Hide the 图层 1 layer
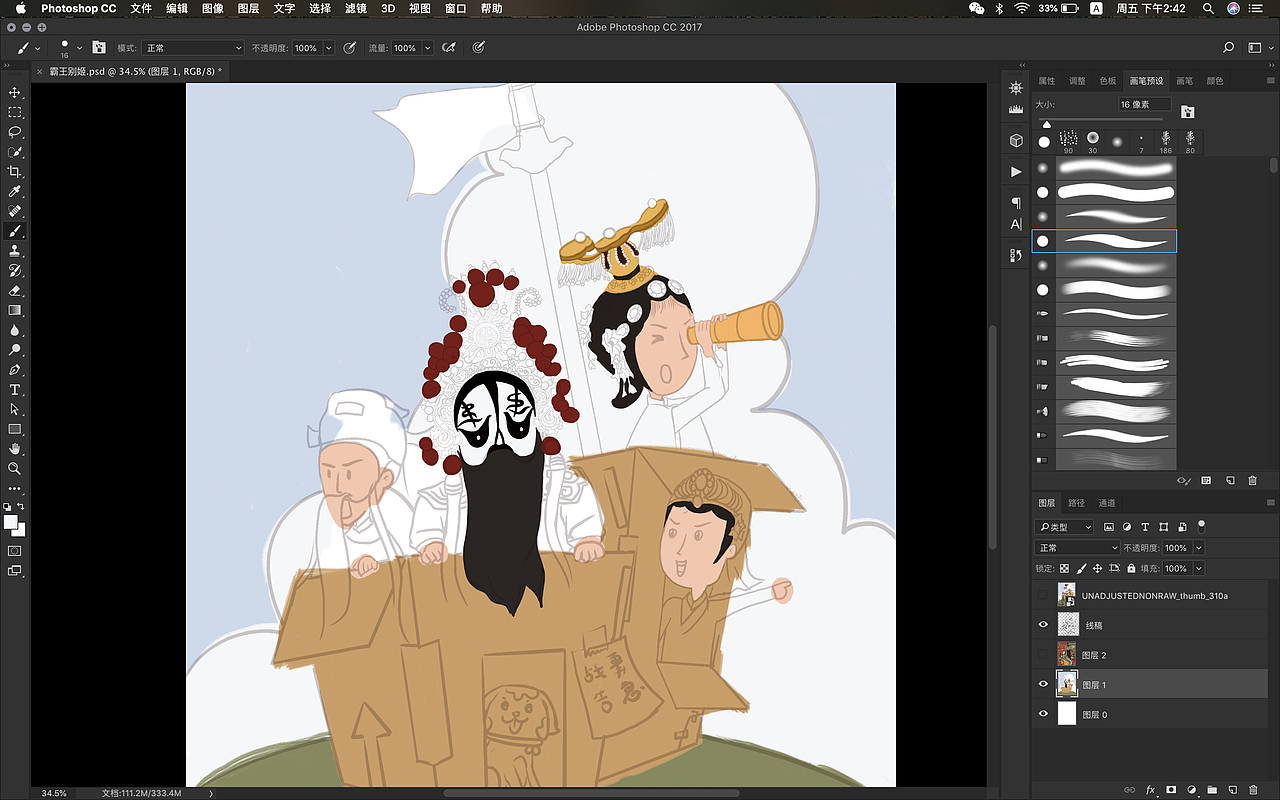Image resolution: width=1280 pixels, height=800 pixels. point(1043,685)
